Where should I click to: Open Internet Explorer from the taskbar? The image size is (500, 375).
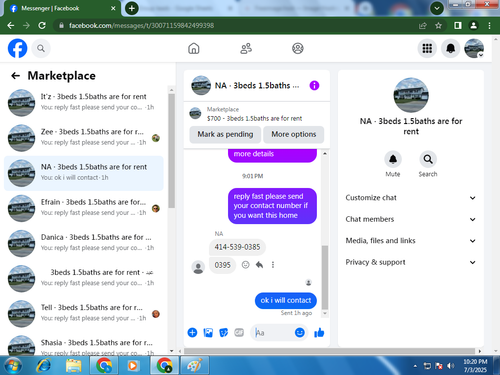(x=44, y=366)
